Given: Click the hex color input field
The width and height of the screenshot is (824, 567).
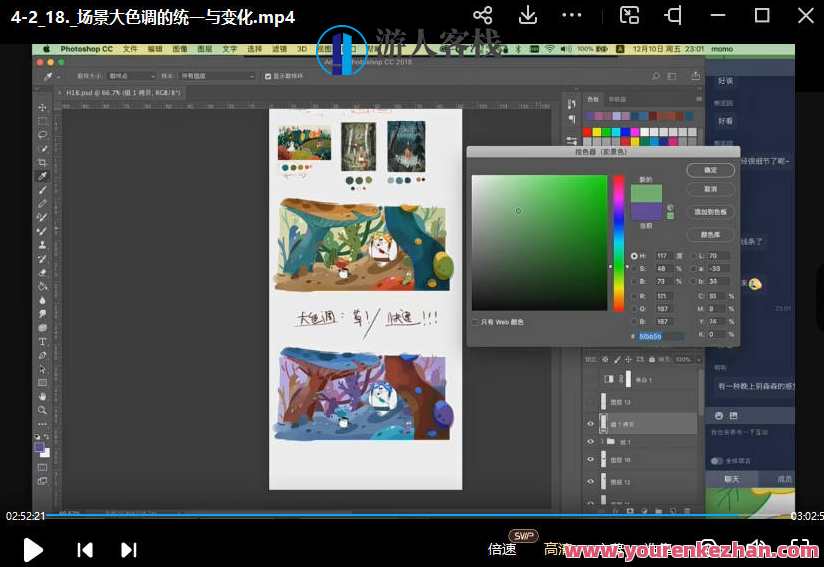Looking at the screenshot, I should click(660, 336).
